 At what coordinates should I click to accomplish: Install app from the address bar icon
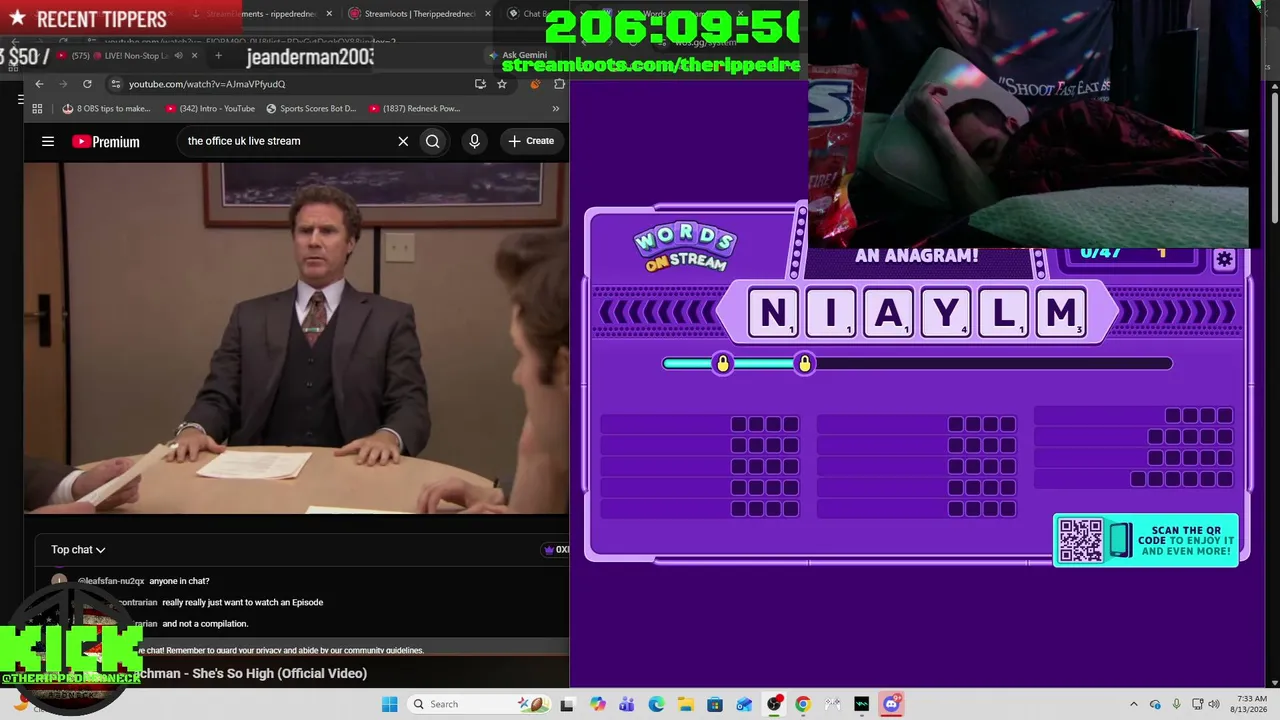(480, 84)
